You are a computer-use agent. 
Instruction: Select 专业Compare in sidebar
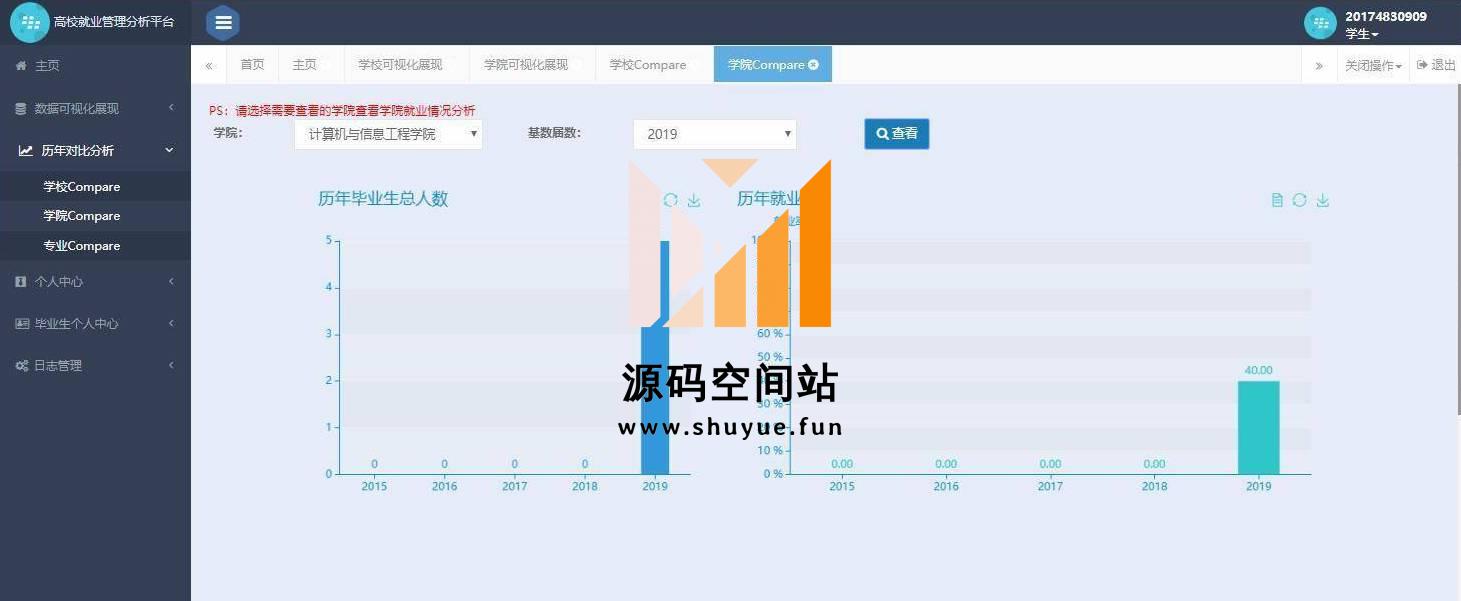tap(81, 246)
